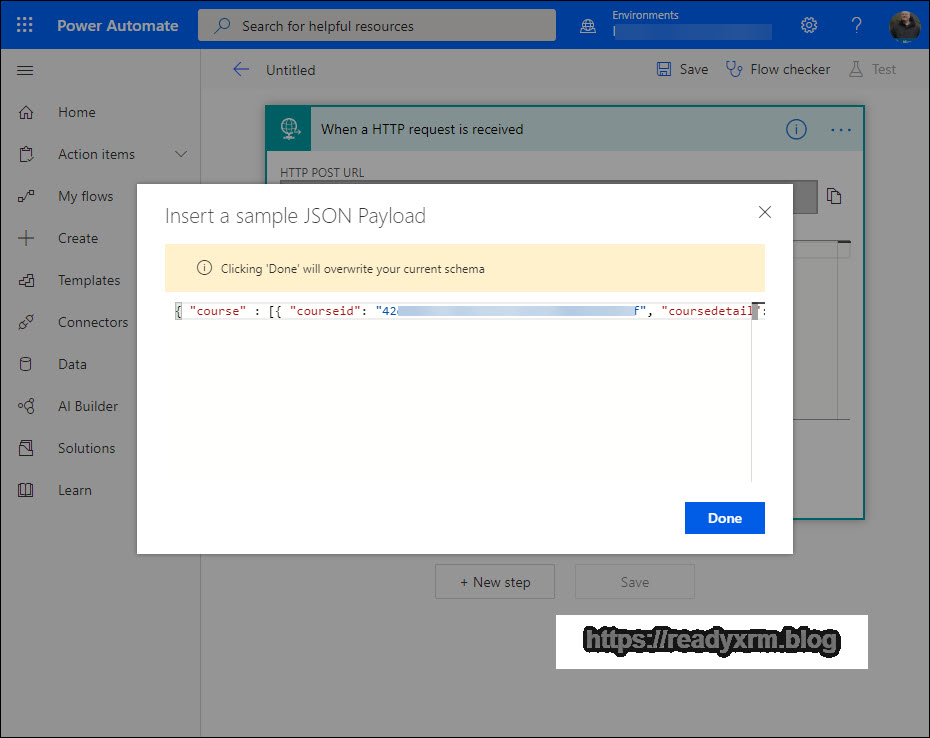930x738 pixels.
Task: Click the trigger info icon
Action: tap(796, 129)
